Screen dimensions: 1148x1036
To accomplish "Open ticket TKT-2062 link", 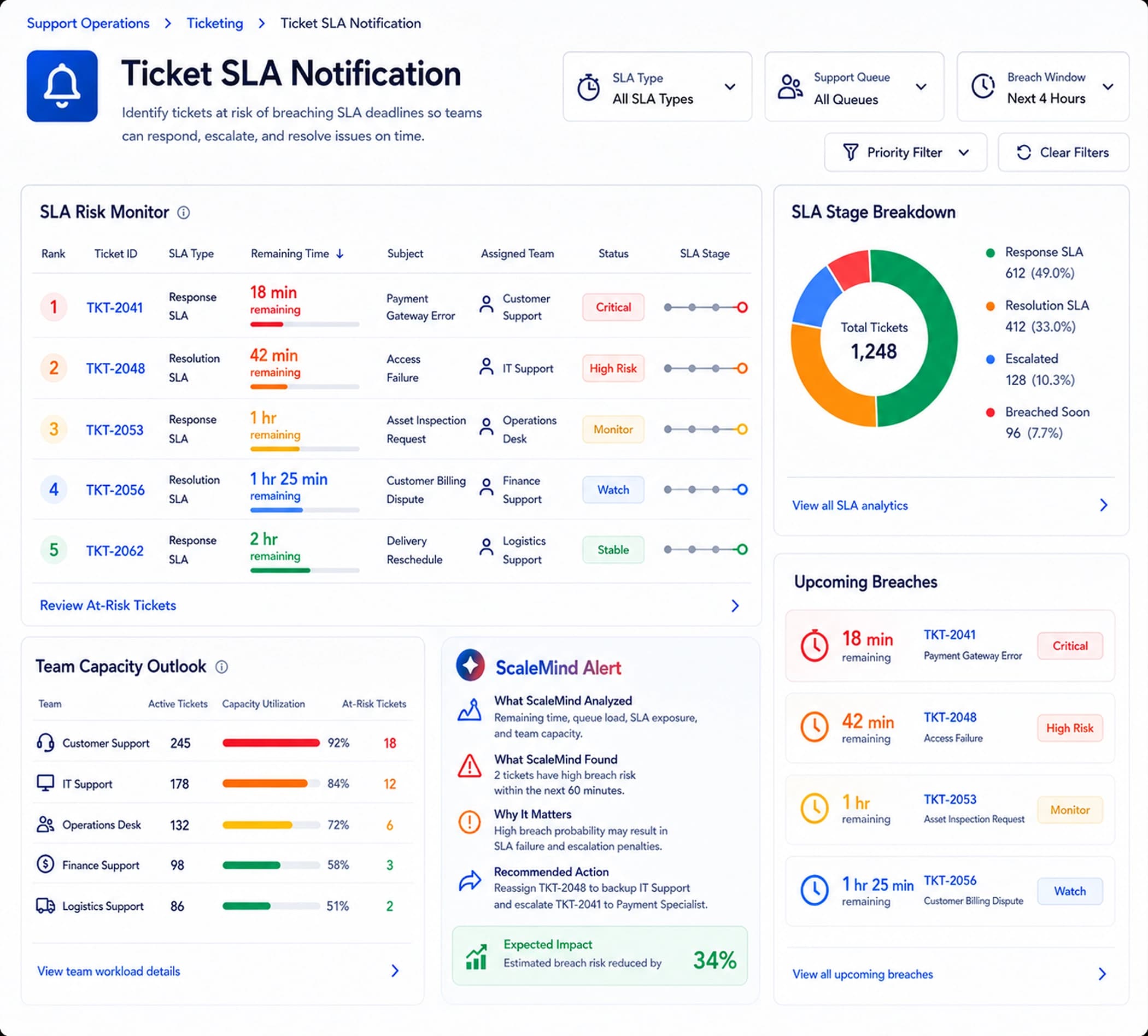I will coord(114,550).
